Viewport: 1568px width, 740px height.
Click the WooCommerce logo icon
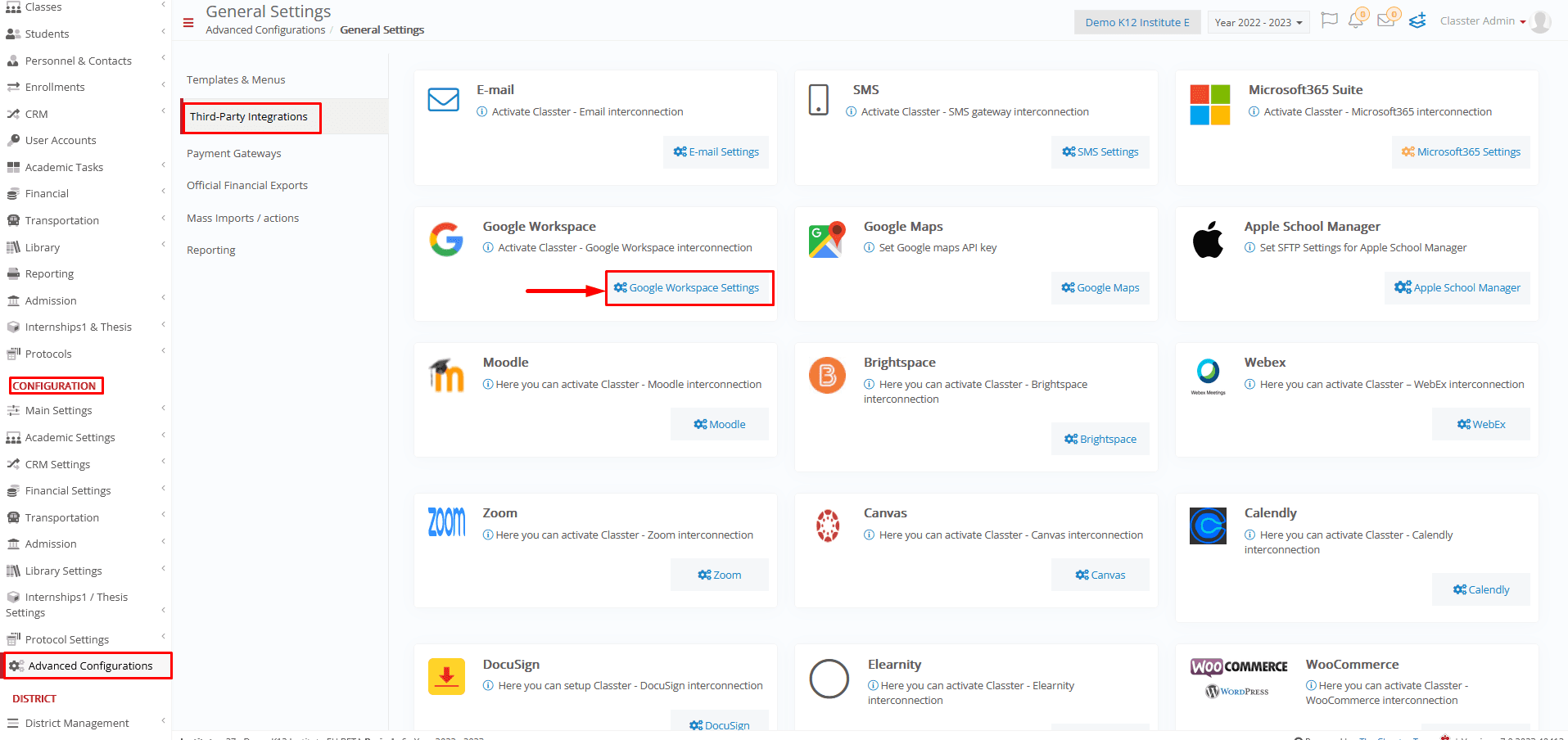coord(1239,679)
